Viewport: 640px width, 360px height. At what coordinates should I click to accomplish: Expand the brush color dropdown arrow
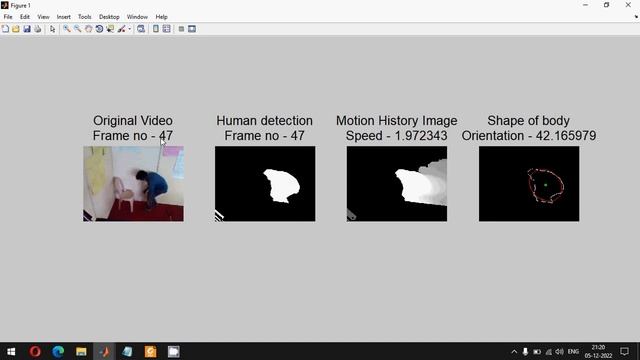(x=129, y=29)
